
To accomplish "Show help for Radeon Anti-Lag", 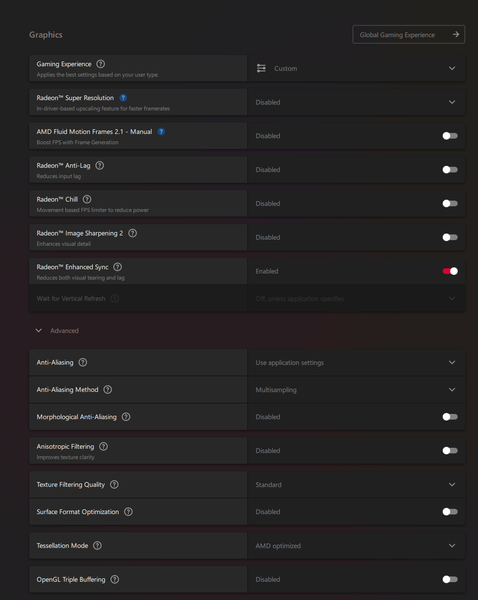I will pos(100,165).
